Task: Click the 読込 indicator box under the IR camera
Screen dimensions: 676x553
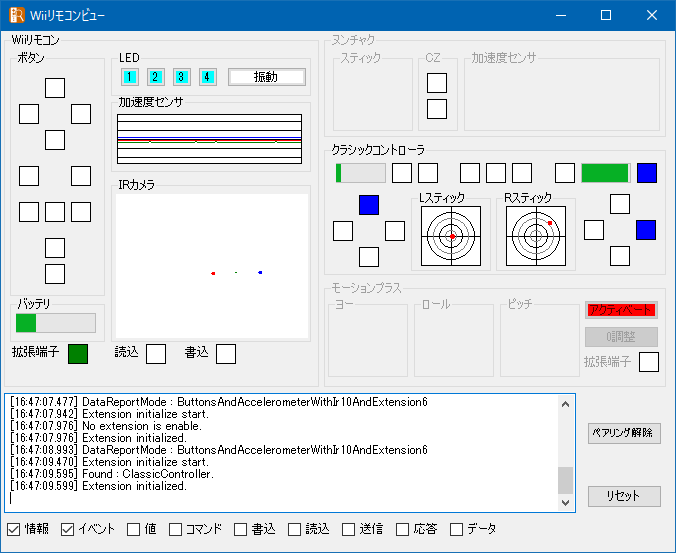Action: [156, 354]
